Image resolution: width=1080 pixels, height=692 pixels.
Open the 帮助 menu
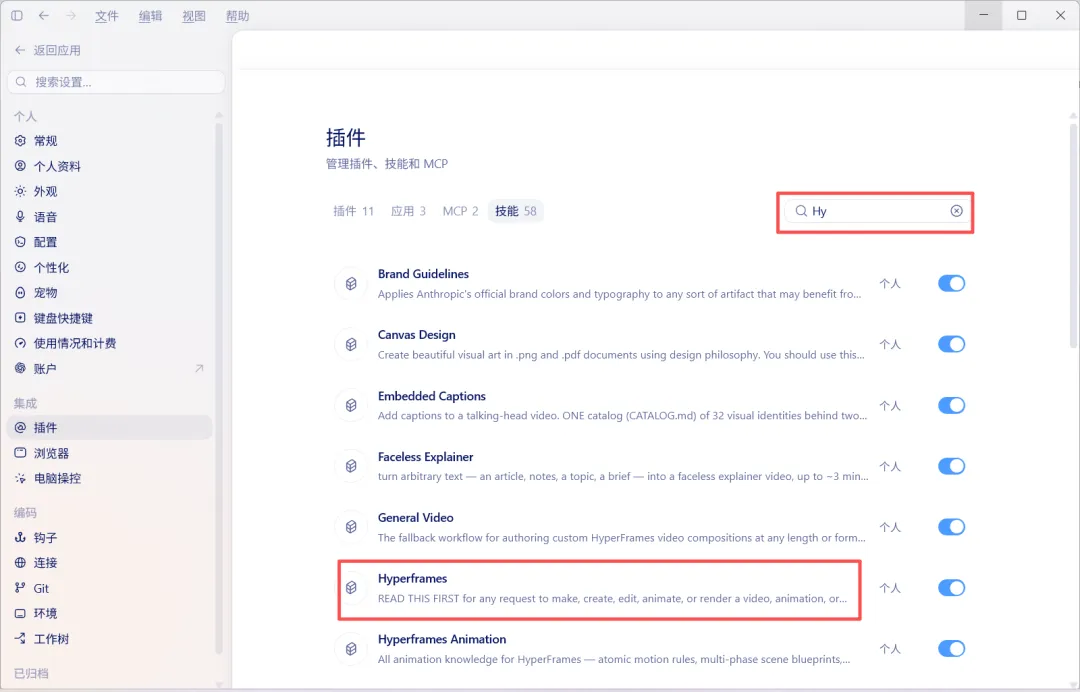(237, 16)
